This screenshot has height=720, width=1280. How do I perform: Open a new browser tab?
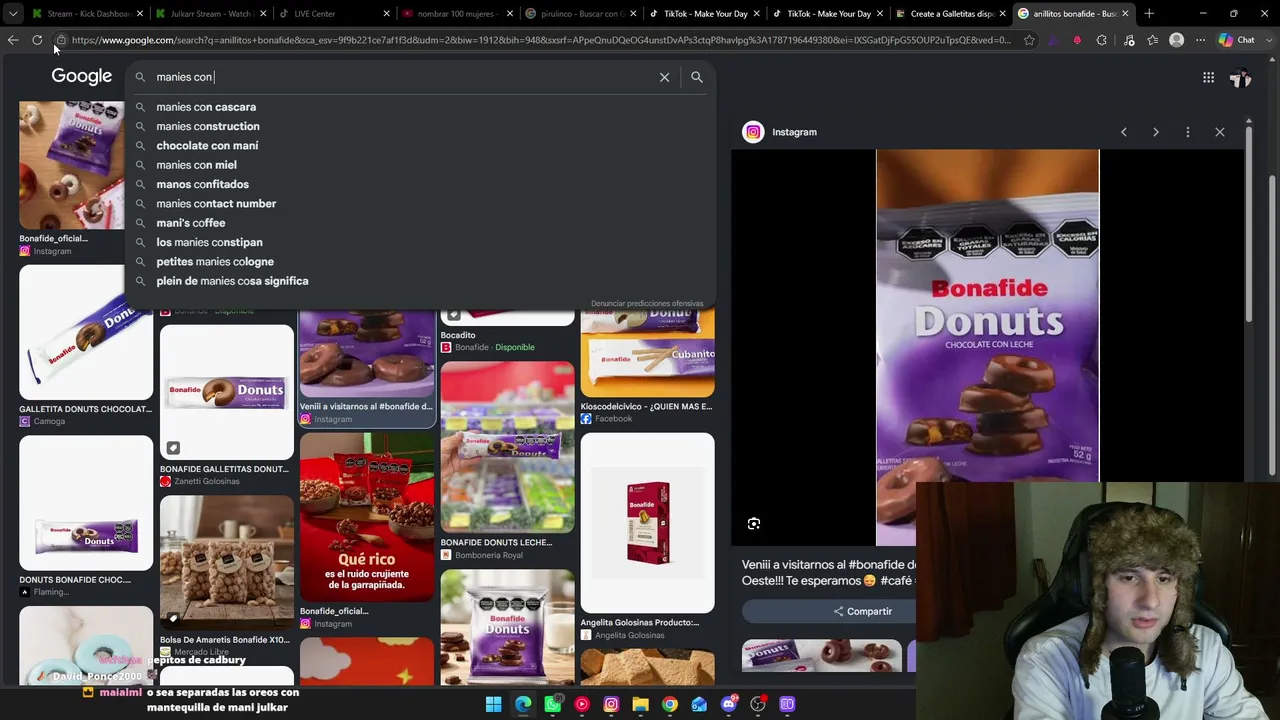pos(1149,14)
